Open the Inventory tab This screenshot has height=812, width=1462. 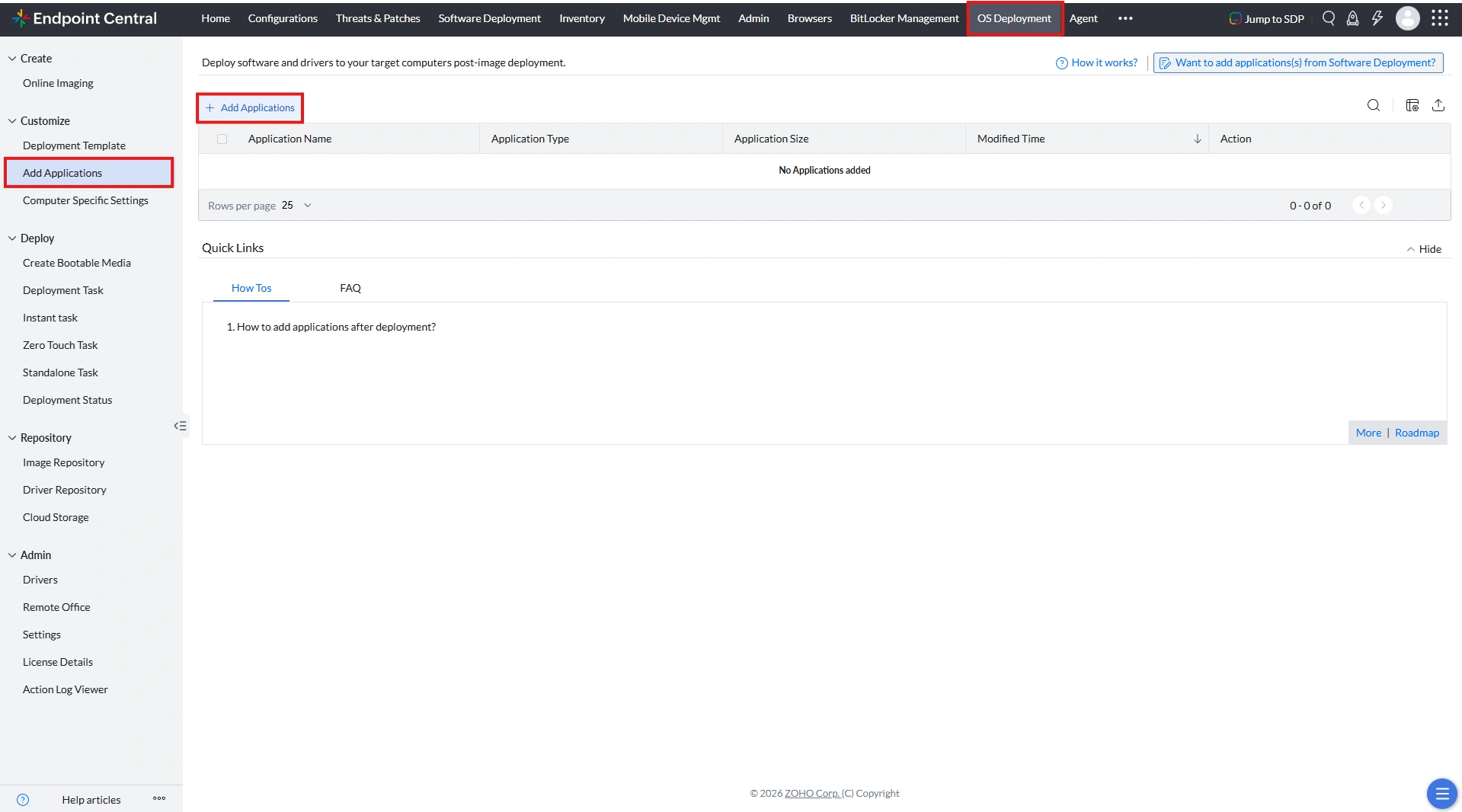pyautogui.click(x=582, y=18)
